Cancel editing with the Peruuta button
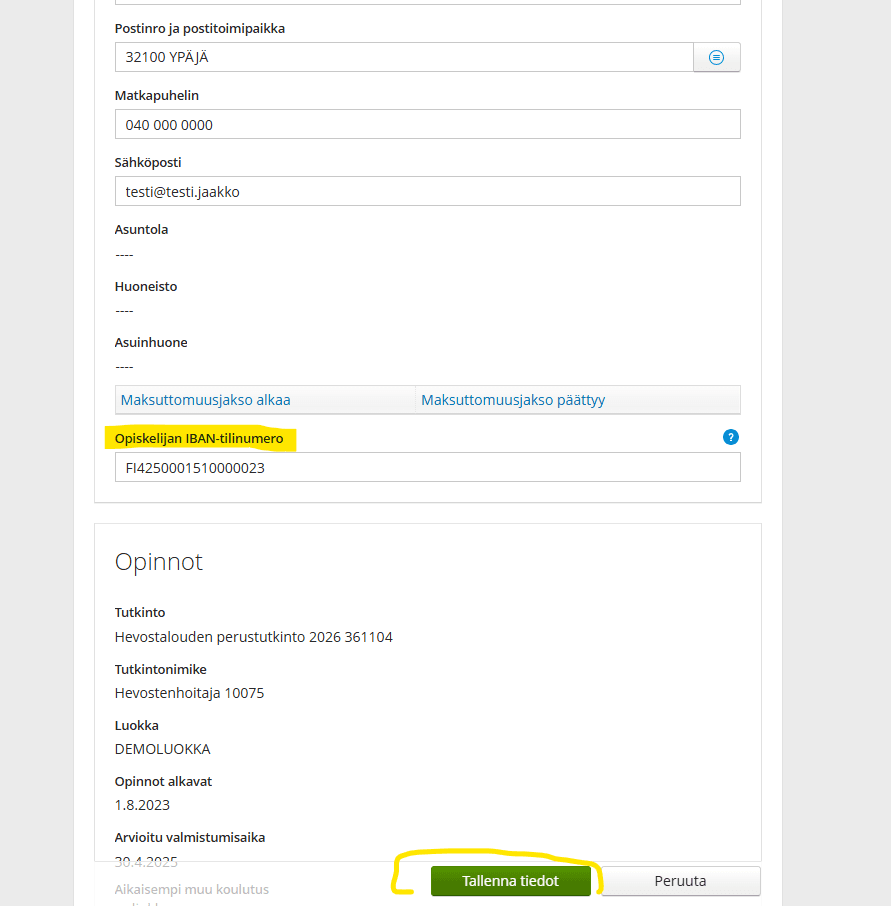Screen dimensions: 891x906 pyautogui.click(x=681, y=881)
